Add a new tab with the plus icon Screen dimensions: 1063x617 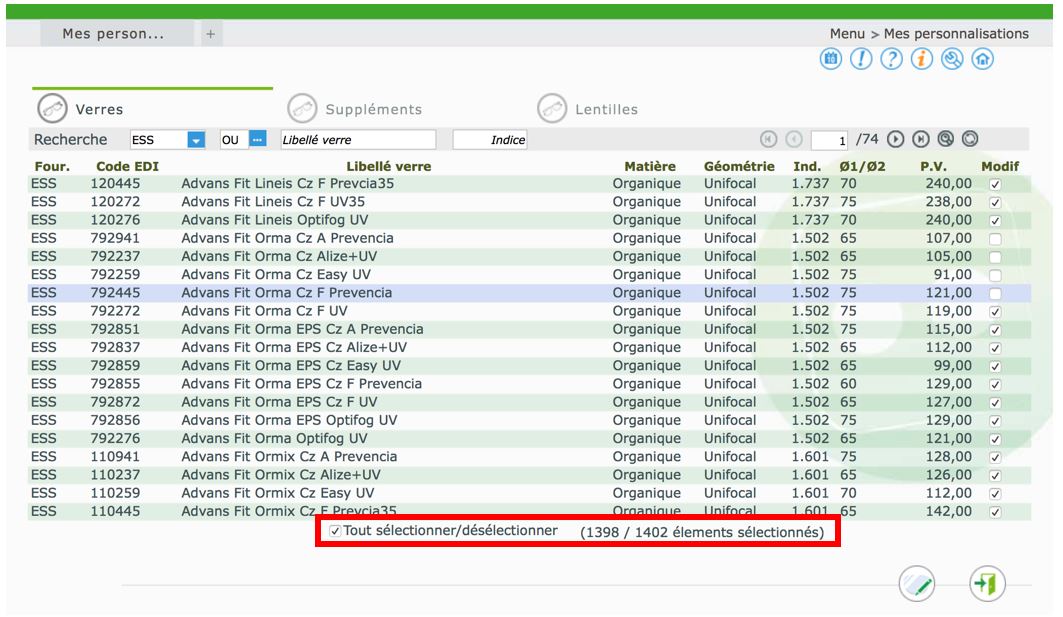click(211, 34)
